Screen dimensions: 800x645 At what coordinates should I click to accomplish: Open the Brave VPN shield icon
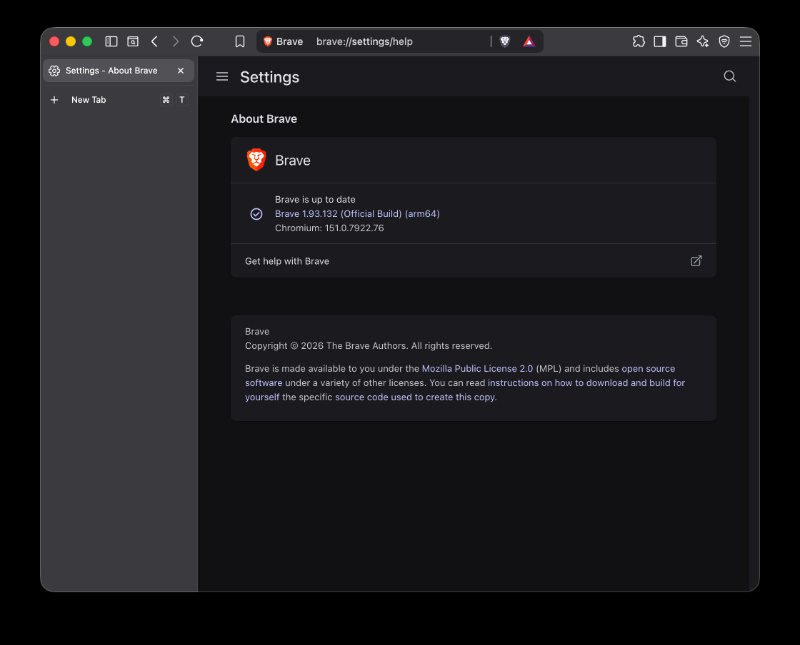point(724,41)
